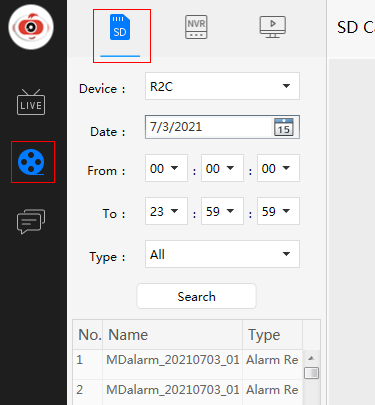Switch to the NVR playback tab
The height and width of the screenshot is (405, 375).
[196, 27]
